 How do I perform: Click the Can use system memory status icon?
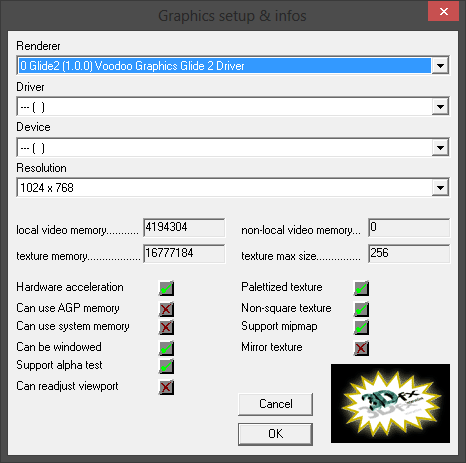(x=166, y=327)
